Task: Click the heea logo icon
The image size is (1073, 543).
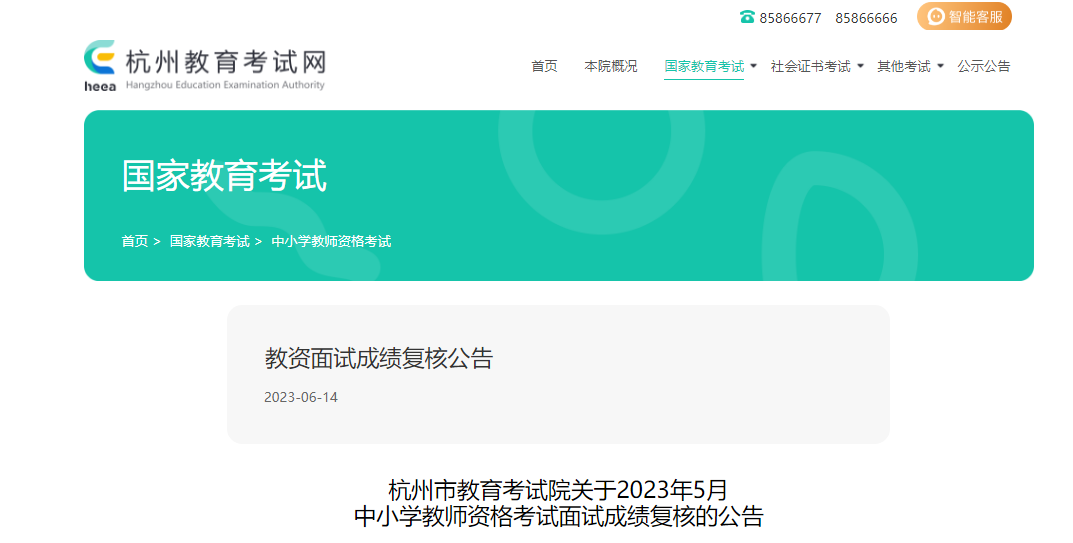Action: coord(100,65)
